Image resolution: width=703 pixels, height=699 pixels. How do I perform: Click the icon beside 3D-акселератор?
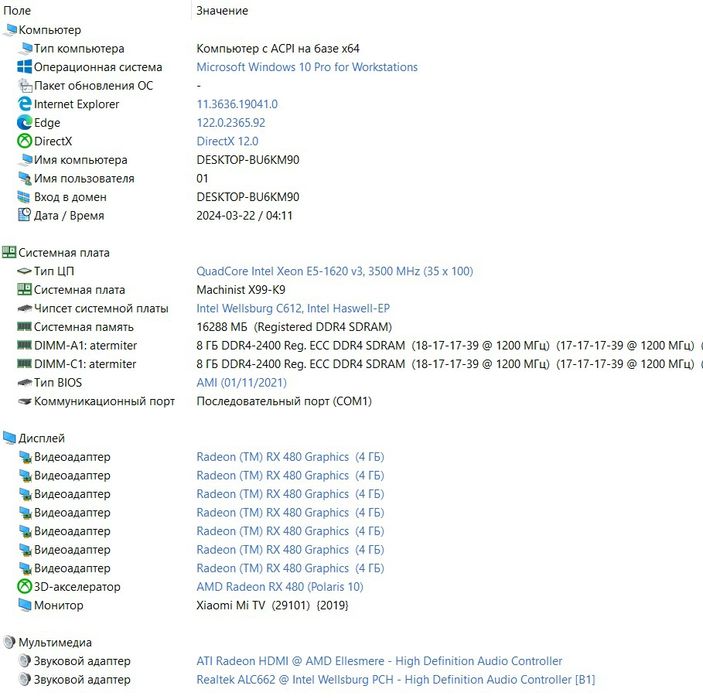click(24, 586)
